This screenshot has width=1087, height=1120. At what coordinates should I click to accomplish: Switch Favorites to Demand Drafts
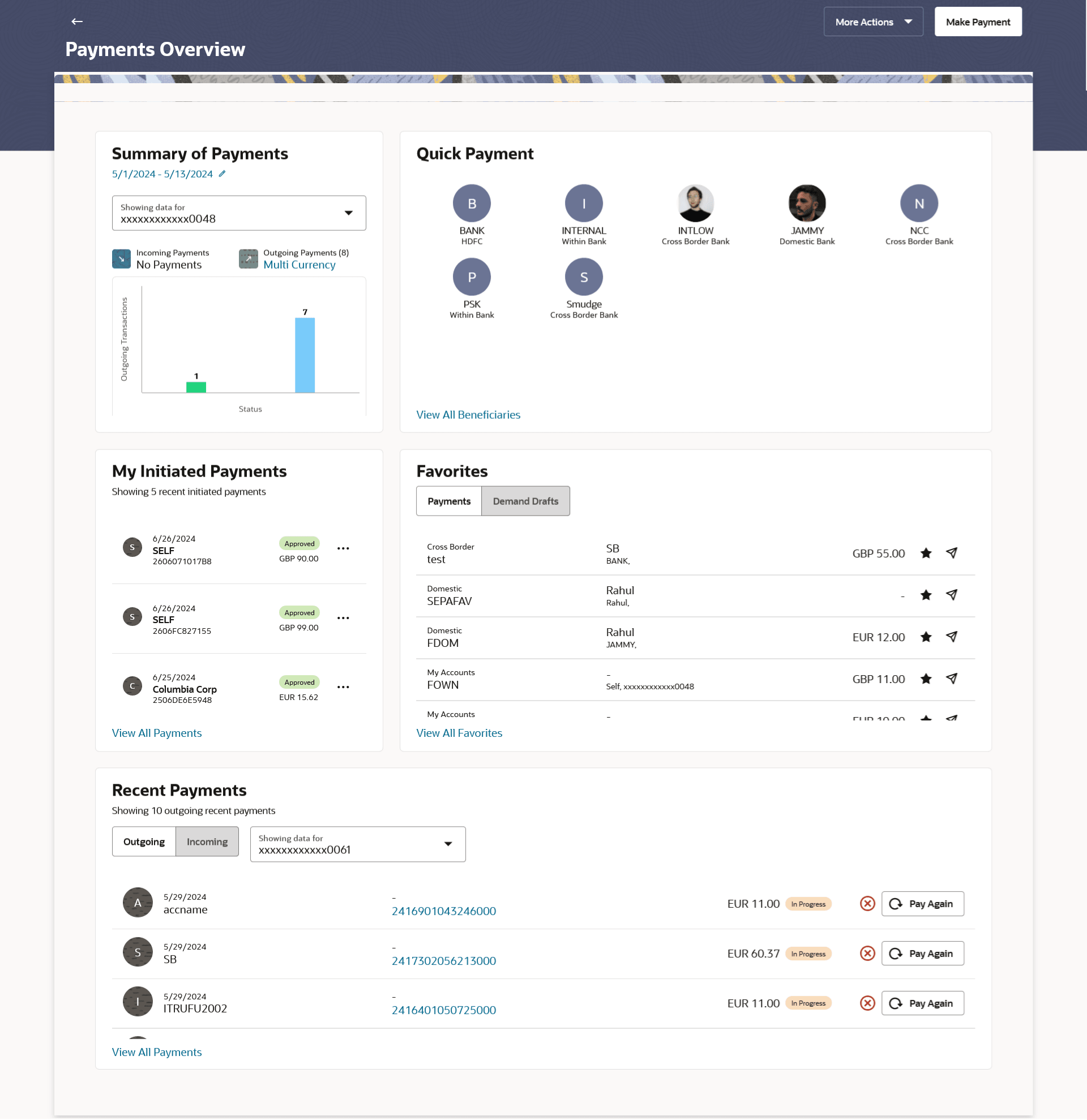(525, 501)
